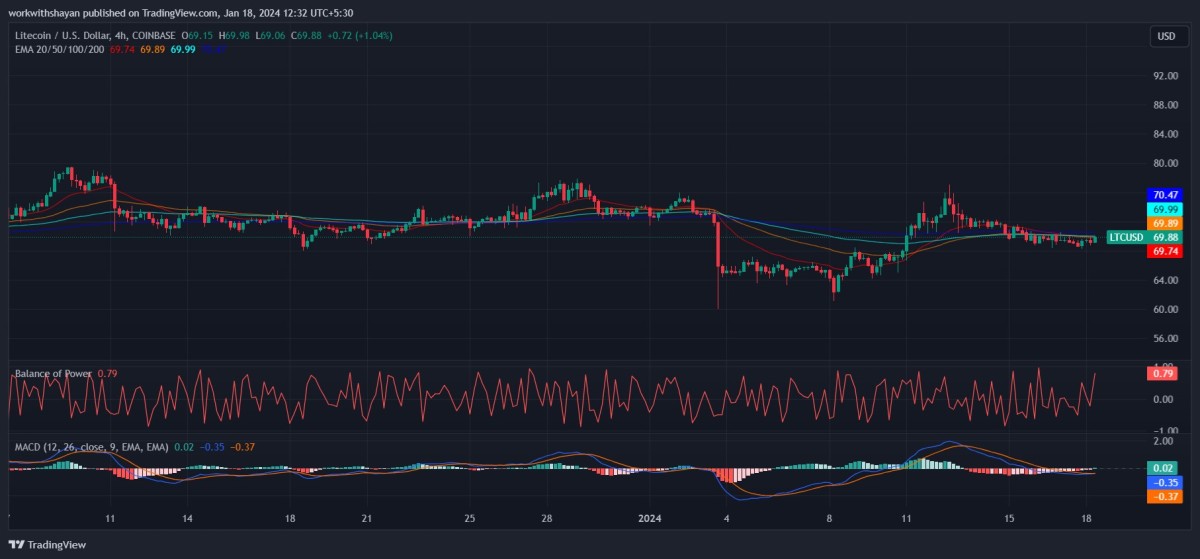Image resolution: width=1200 pixels, height=559 pixels.
Task: Click the 2024 marker on the time axis
Action: (x=649, y=520)
